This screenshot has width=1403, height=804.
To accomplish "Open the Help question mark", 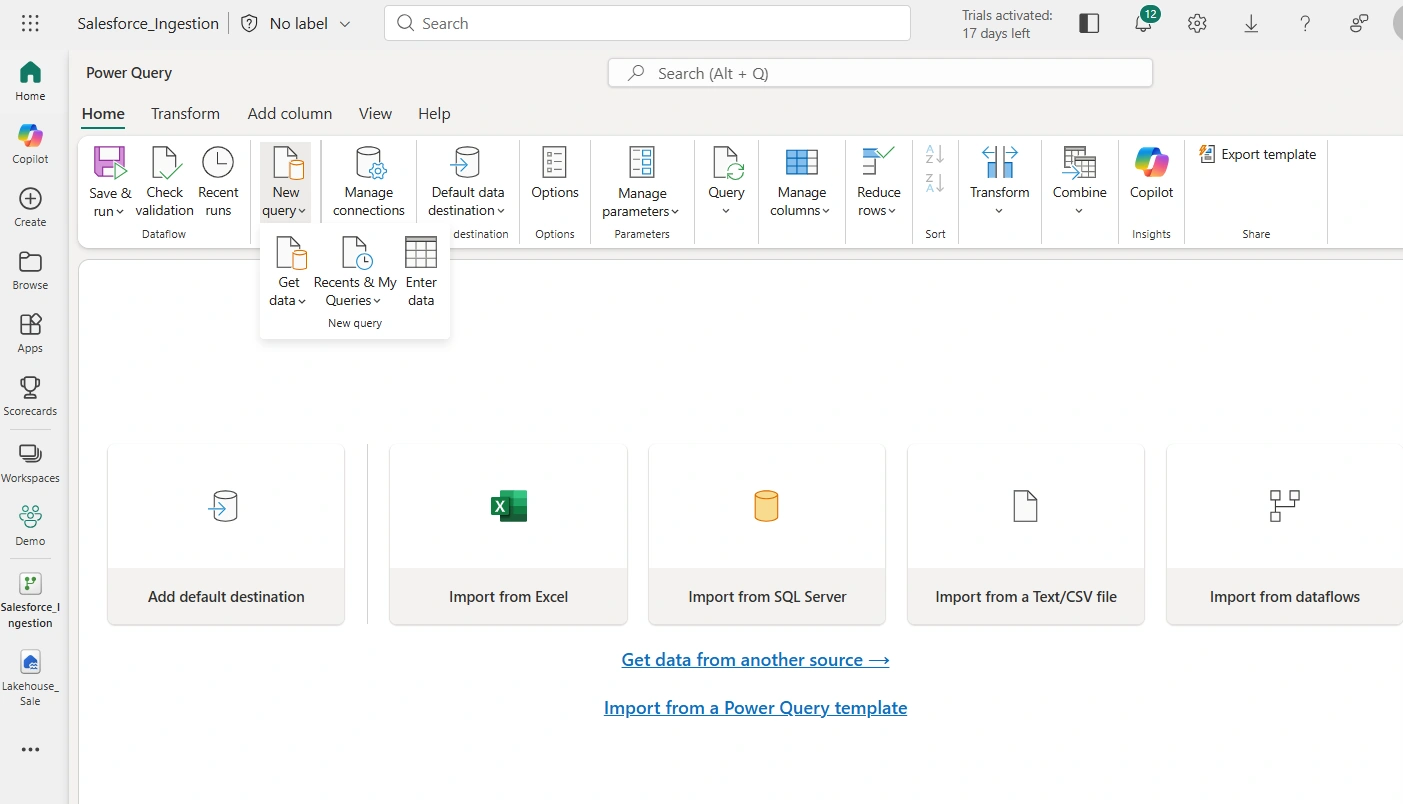I will [1305, 23].
